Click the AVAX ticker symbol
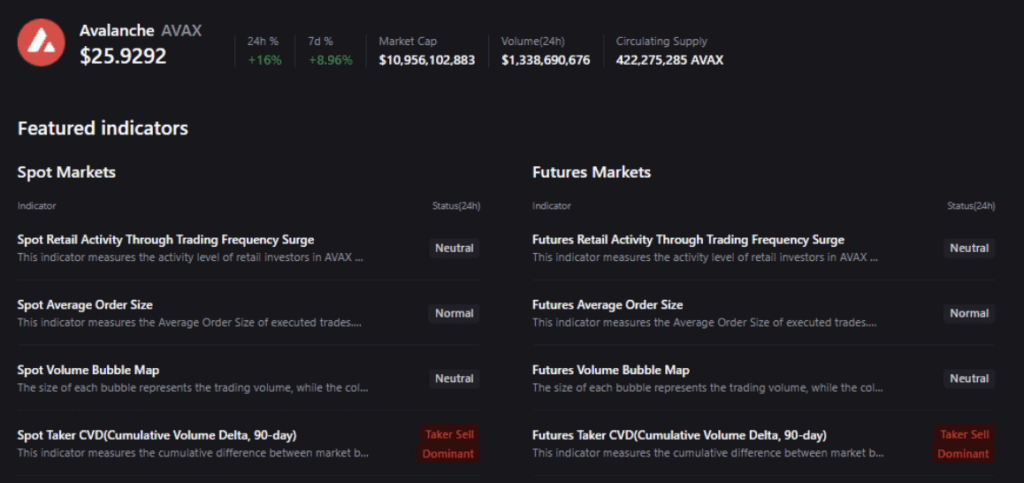Screen dimensions: 1024x483 182,30
